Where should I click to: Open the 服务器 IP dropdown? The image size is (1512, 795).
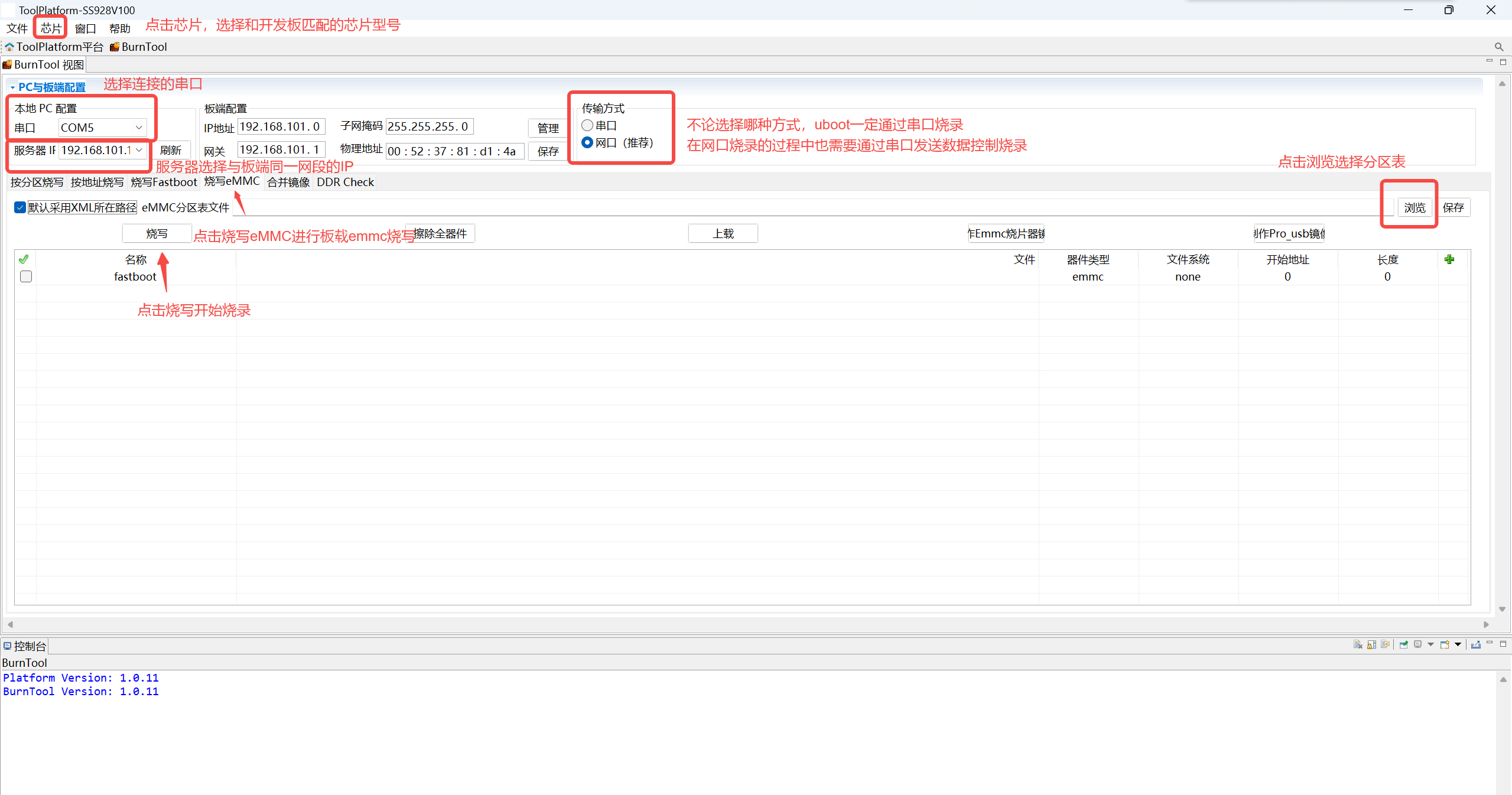(x=139, y=150)
